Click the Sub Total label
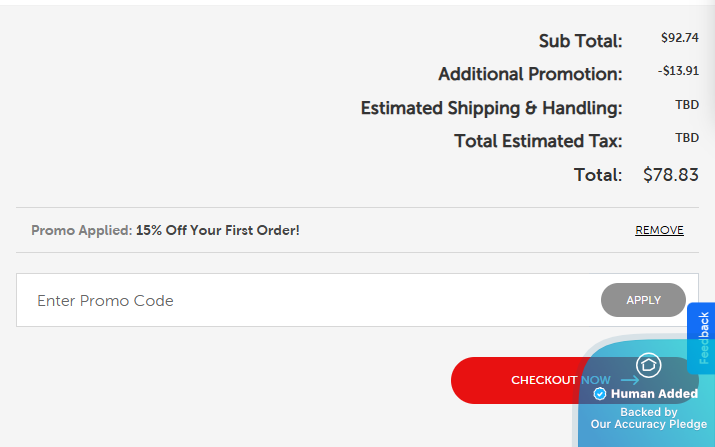This screenshot has width=715, height=447. click(580, 41)
